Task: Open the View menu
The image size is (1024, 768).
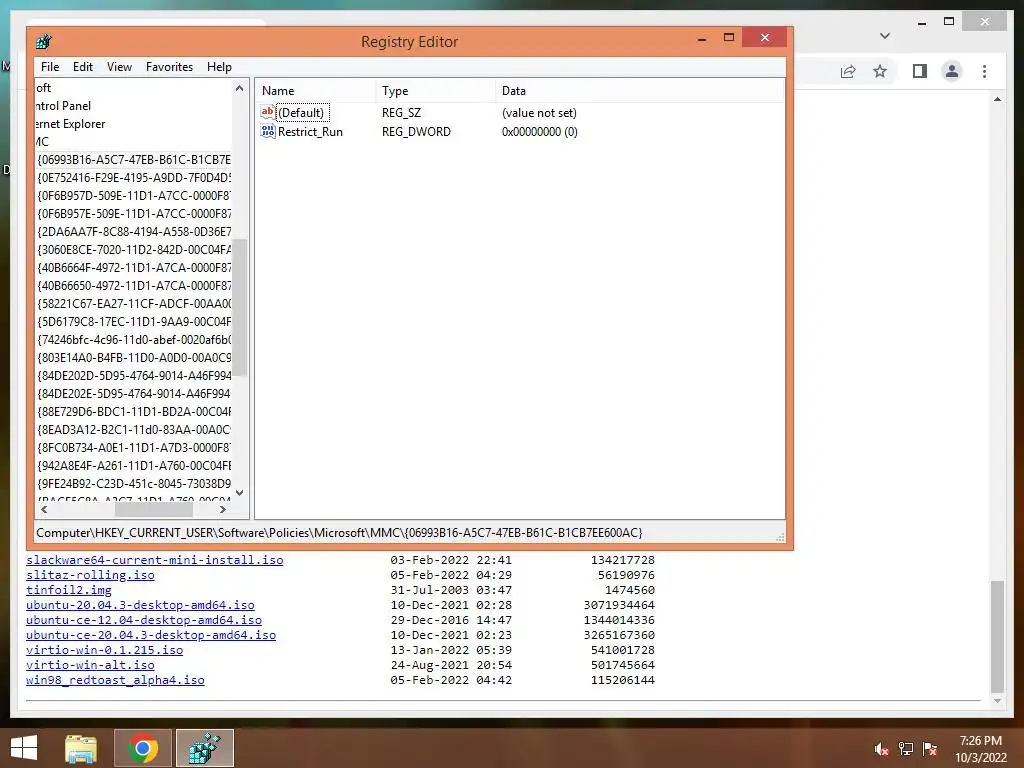Action: tap(120, 67)
